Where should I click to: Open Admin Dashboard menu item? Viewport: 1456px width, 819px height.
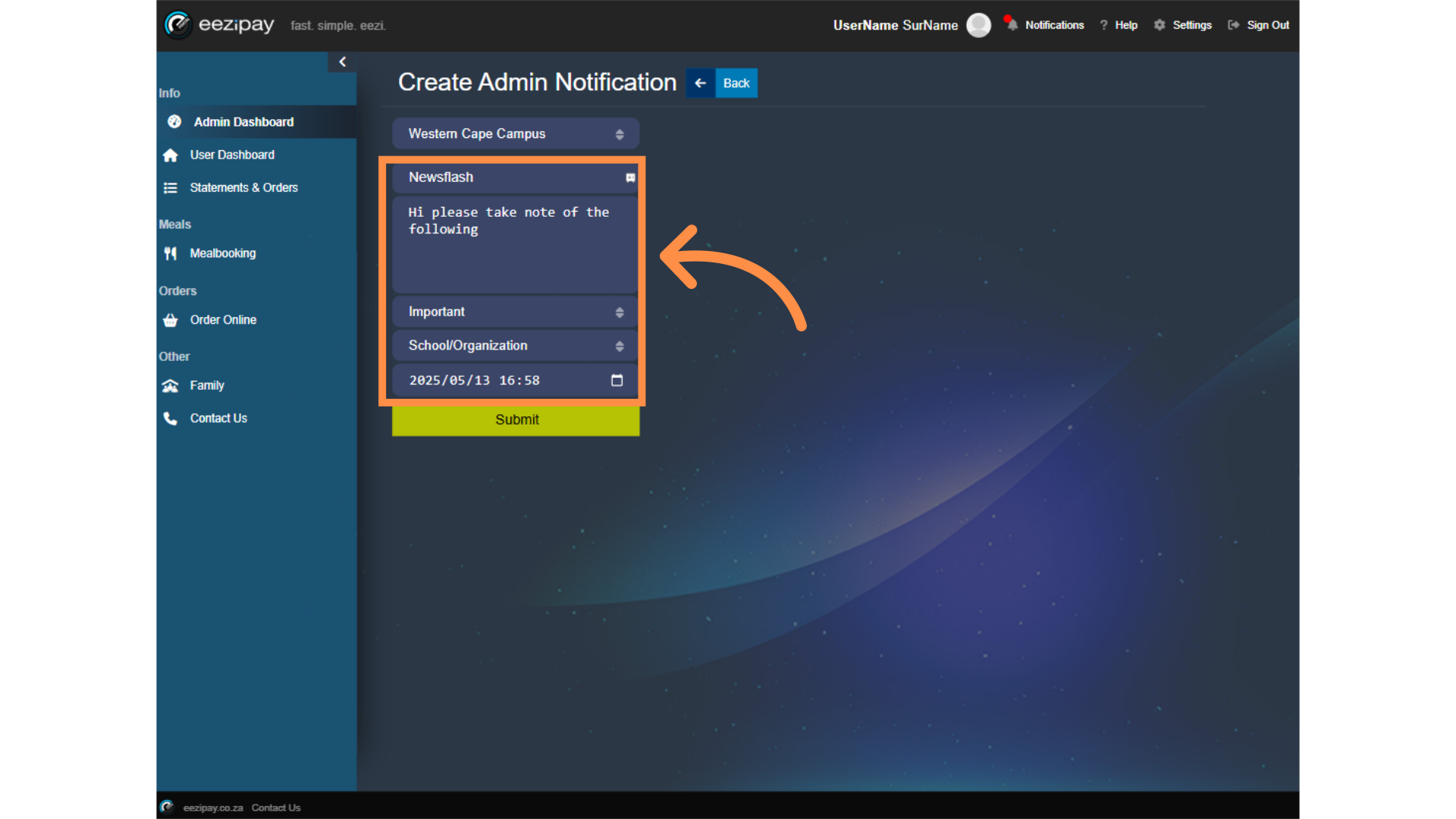point(256,121)
